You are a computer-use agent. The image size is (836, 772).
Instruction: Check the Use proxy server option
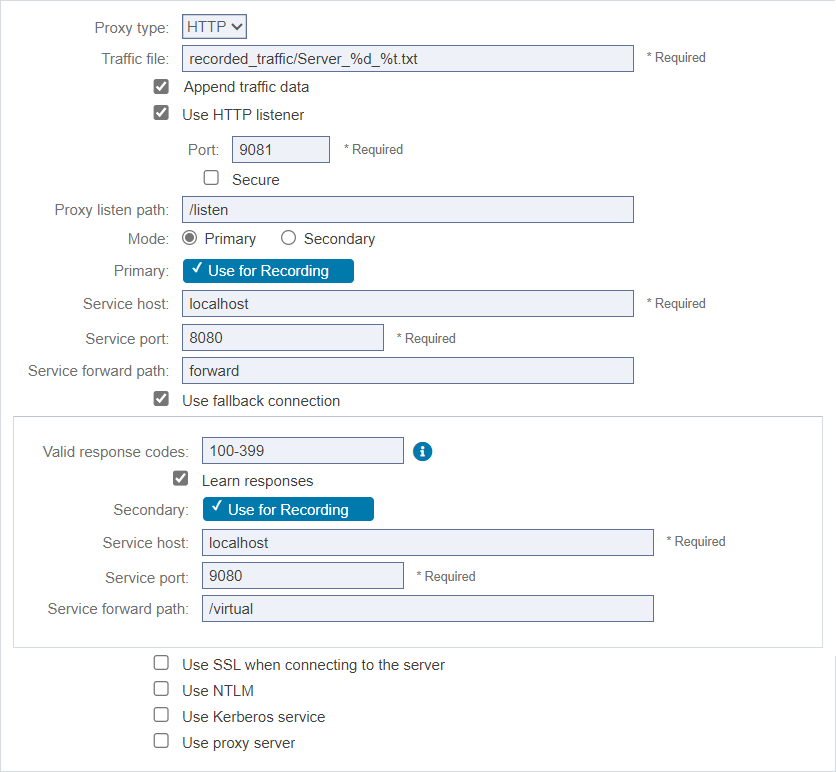[161, 741]
